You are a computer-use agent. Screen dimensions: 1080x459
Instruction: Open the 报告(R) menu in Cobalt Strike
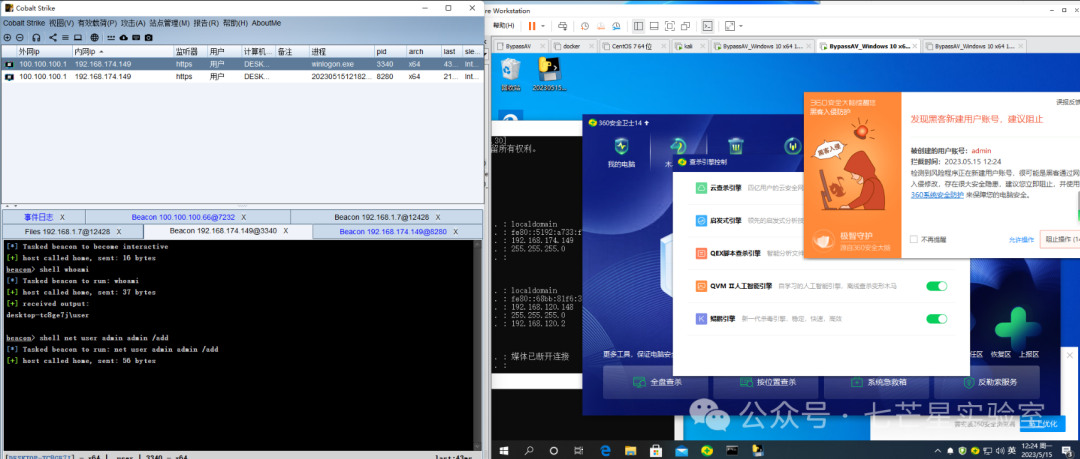click(207, 23)
